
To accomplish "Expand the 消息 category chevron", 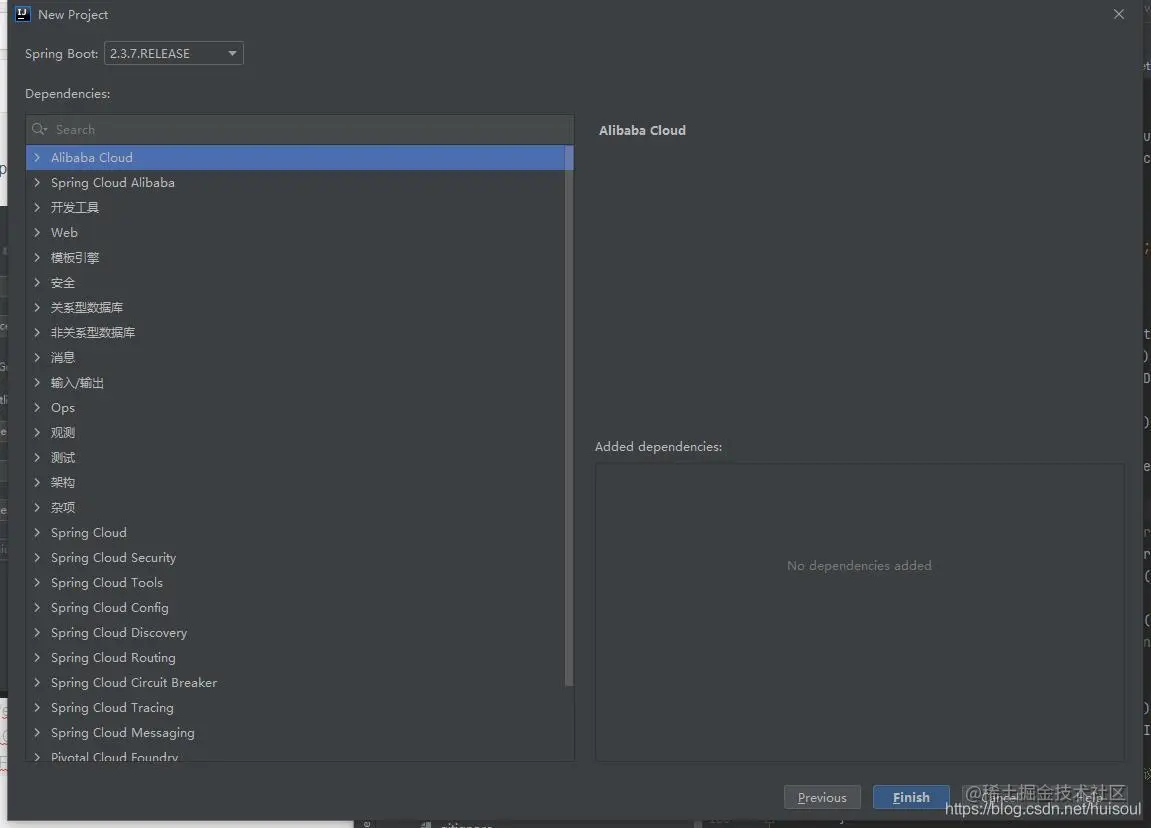I will [x=37, y=357].
